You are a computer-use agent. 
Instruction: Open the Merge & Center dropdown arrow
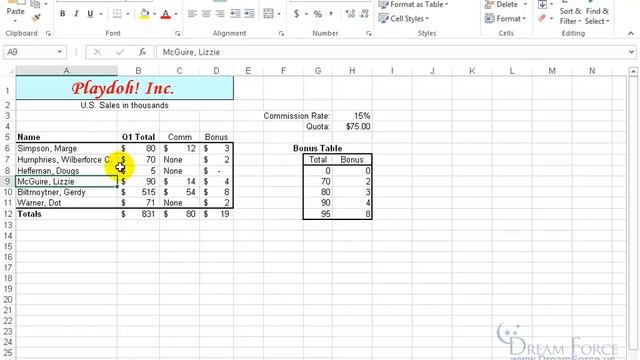point(279,14)
